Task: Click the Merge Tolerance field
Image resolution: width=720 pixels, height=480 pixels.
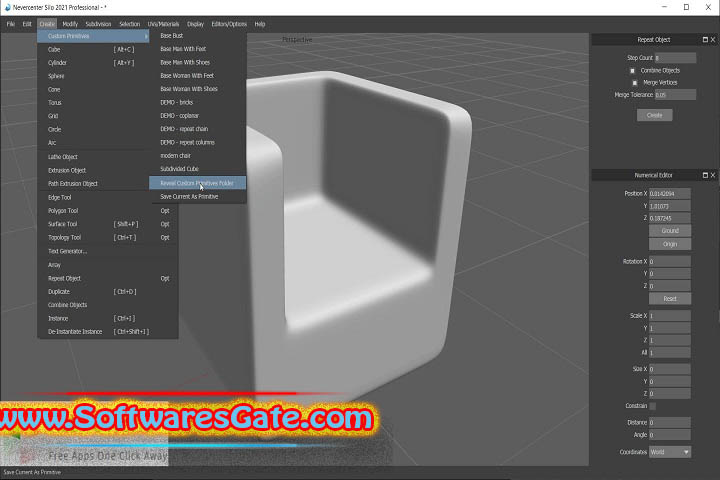Action: click(675, 95)
